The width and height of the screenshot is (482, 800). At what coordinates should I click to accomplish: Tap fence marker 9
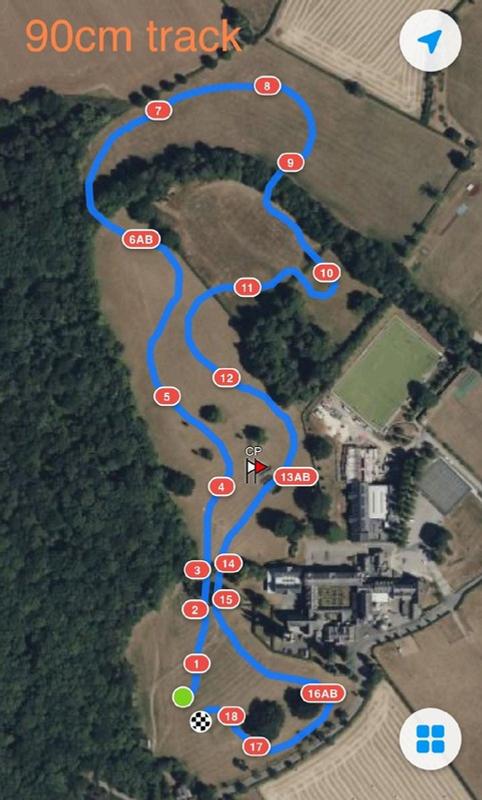pos(291,163)
